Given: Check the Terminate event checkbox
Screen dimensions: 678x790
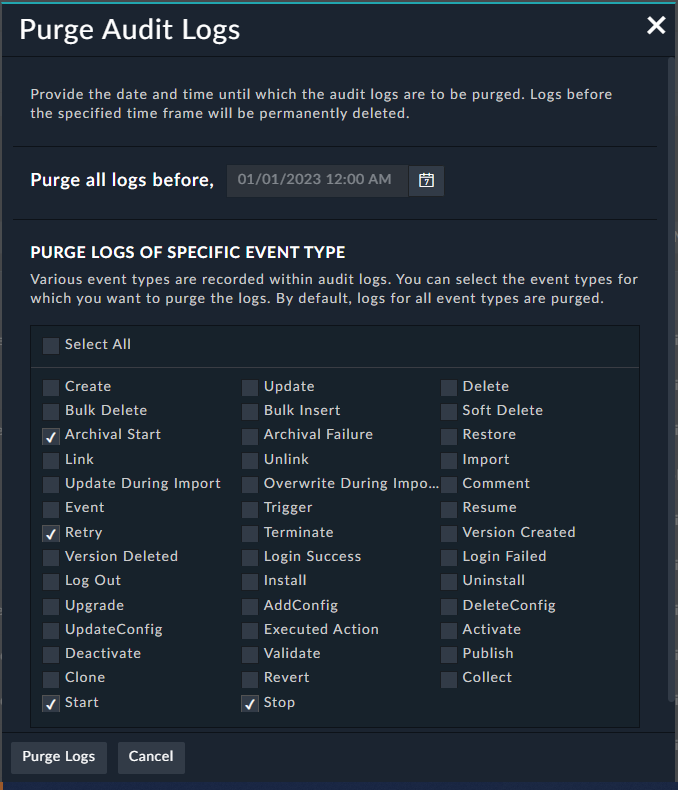Looking at the screenshot, I should [x=250, y=533].
